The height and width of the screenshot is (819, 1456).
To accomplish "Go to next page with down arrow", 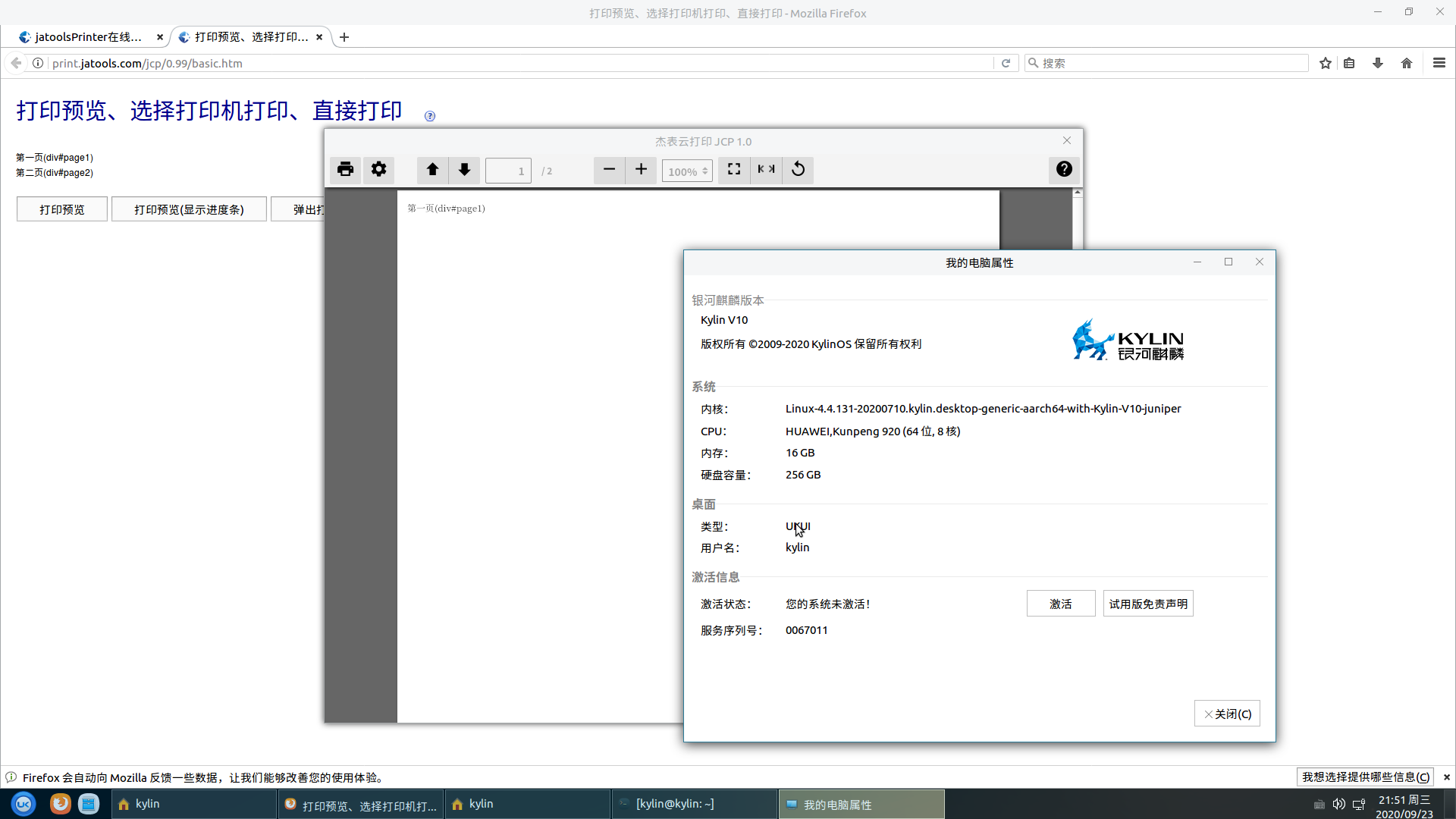I will pyautogui.click(x=464, y=169).
